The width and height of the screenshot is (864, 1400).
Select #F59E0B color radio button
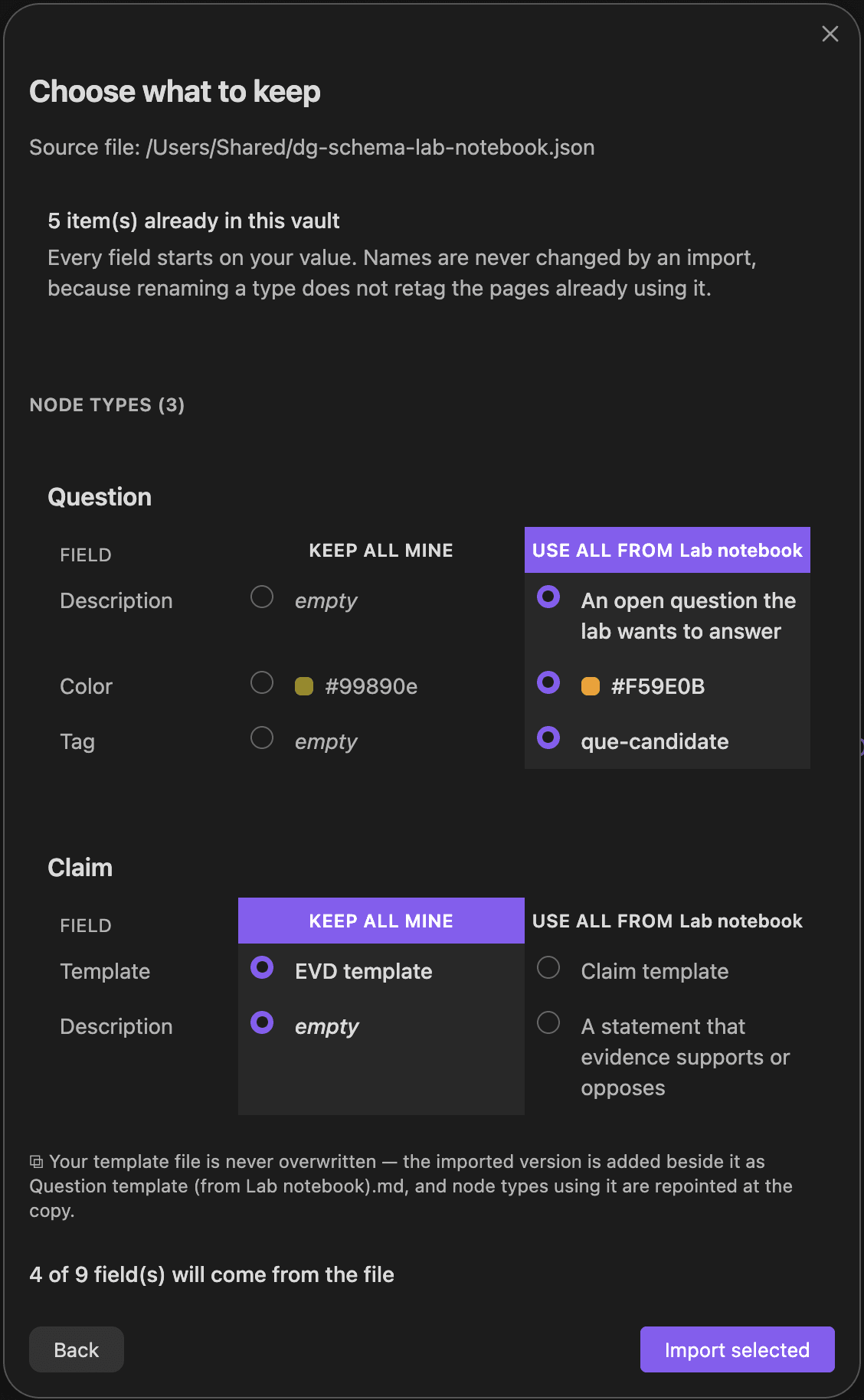[548, 682]
